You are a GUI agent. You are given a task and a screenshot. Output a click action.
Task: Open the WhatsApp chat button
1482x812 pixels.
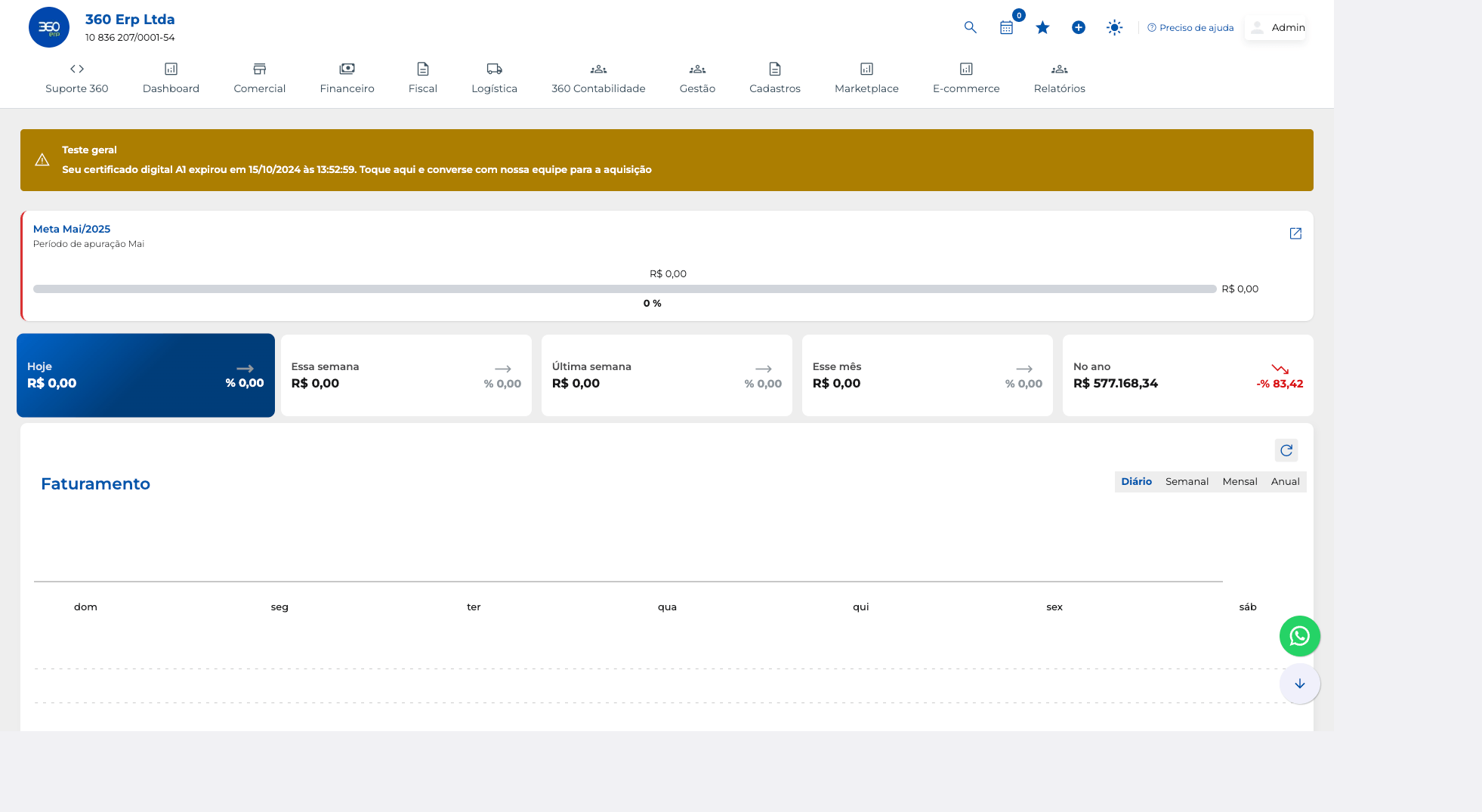coord(1299,636)
